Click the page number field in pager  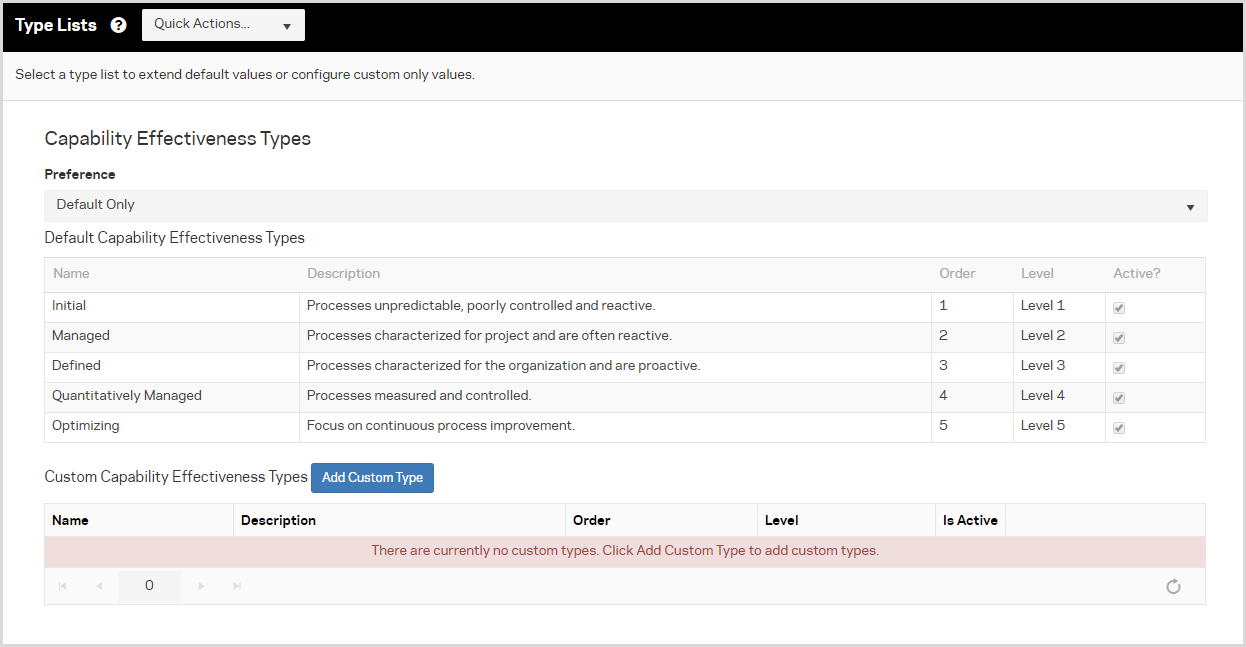[x=149, y=586]
